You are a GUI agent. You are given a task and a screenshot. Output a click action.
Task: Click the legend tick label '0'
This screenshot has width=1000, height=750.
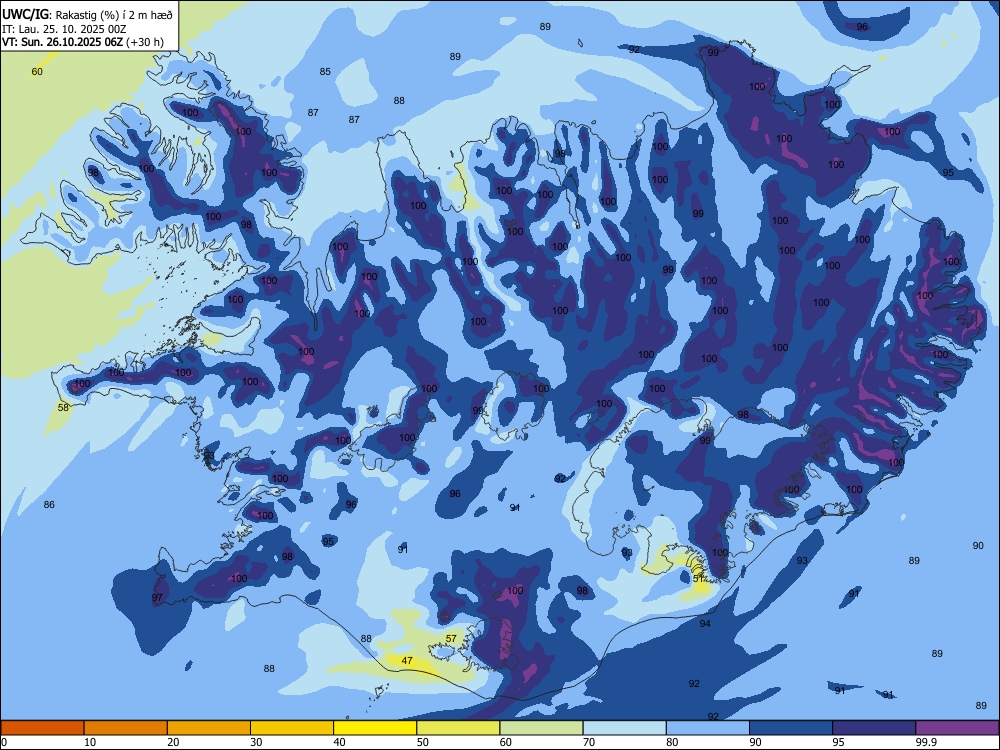pyautogui.click(x=4, y=742)
